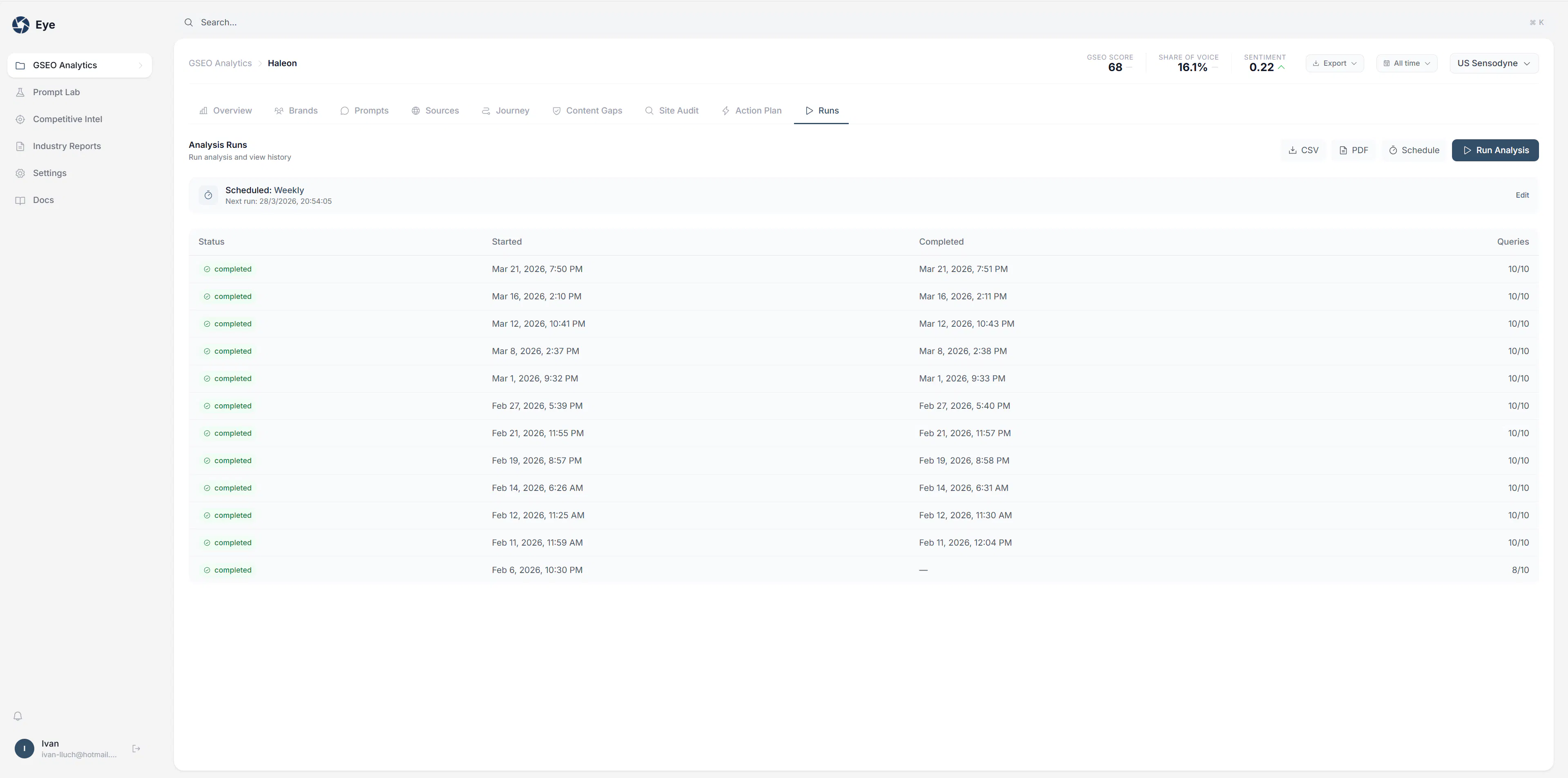Click Edit on the weekly schedule

(x=1522, y=195)
